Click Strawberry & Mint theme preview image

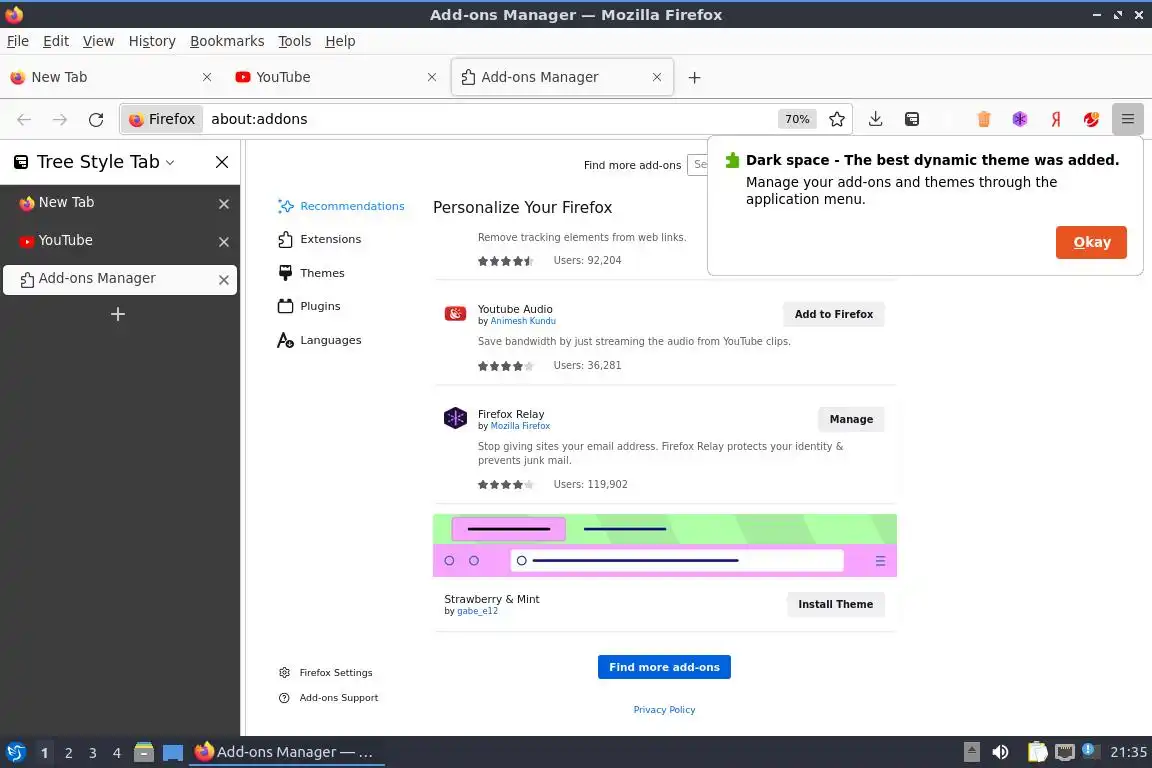click(x=664, y=545)
